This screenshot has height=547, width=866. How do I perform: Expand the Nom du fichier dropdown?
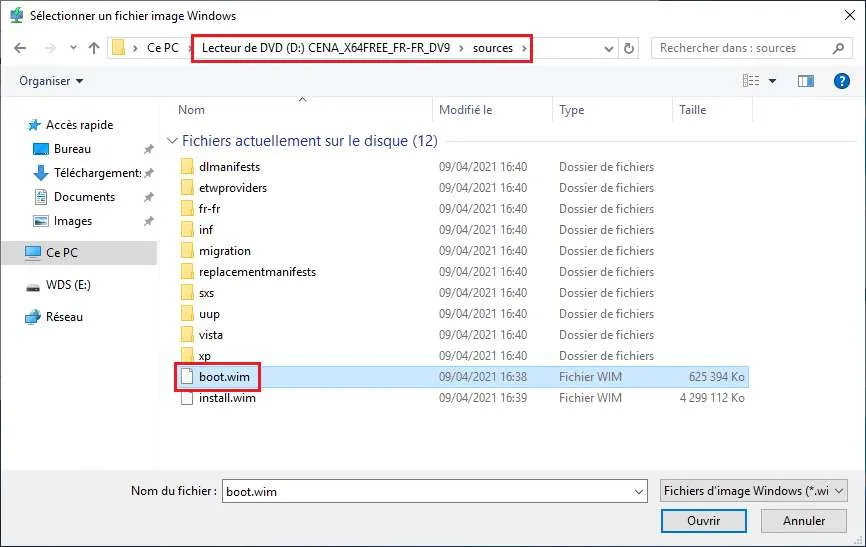[638, 491]
